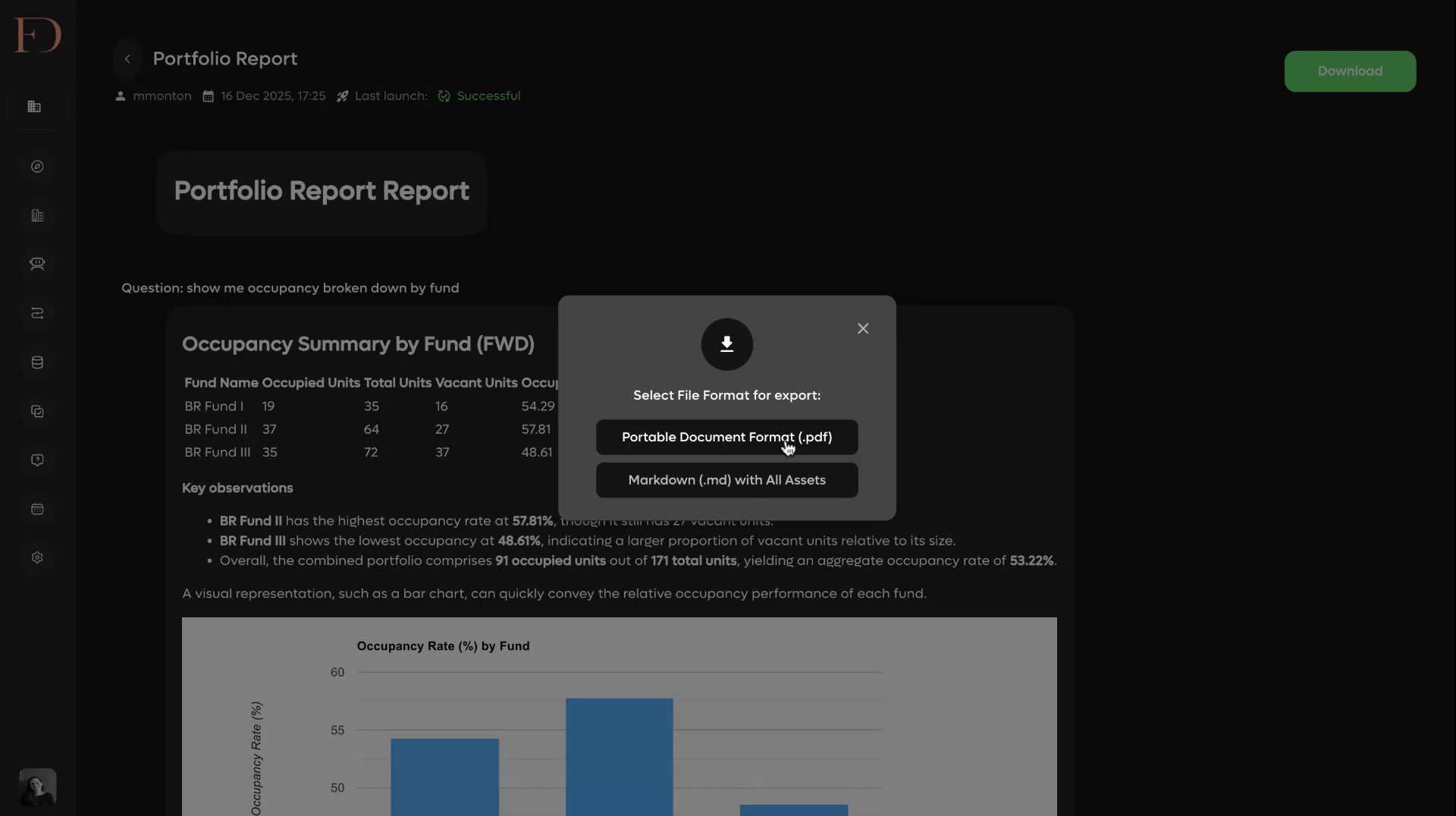This screenshot has height=816, width=1456.
Task: Click the Total Units column header
Action: (397, 383)
